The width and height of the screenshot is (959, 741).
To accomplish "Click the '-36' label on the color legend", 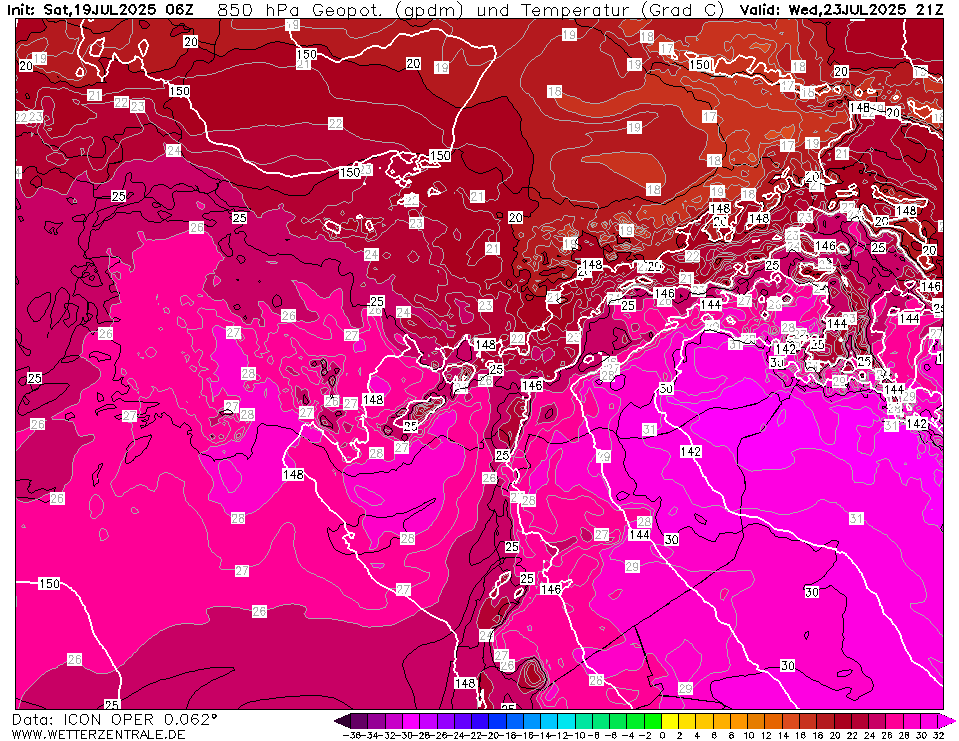I will (x=350, y=735).
